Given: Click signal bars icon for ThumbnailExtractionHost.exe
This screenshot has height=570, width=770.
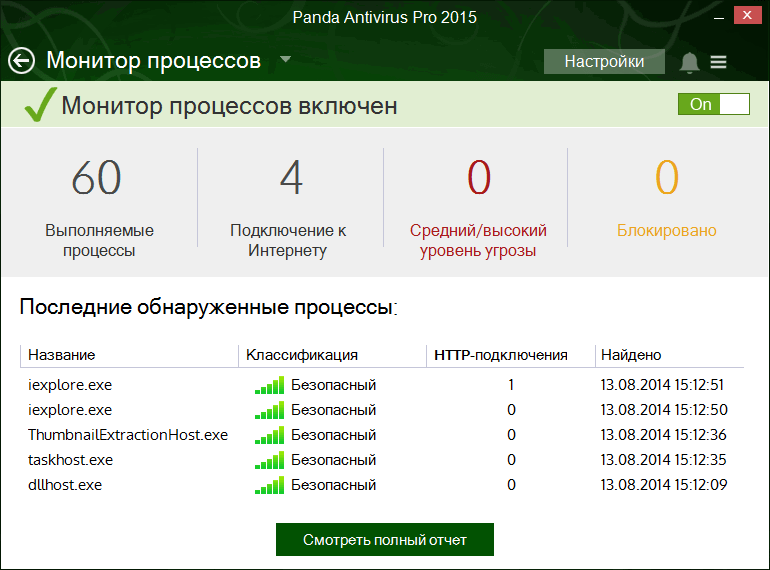Looking at the screenshot, I should click(x=269, y=435).
